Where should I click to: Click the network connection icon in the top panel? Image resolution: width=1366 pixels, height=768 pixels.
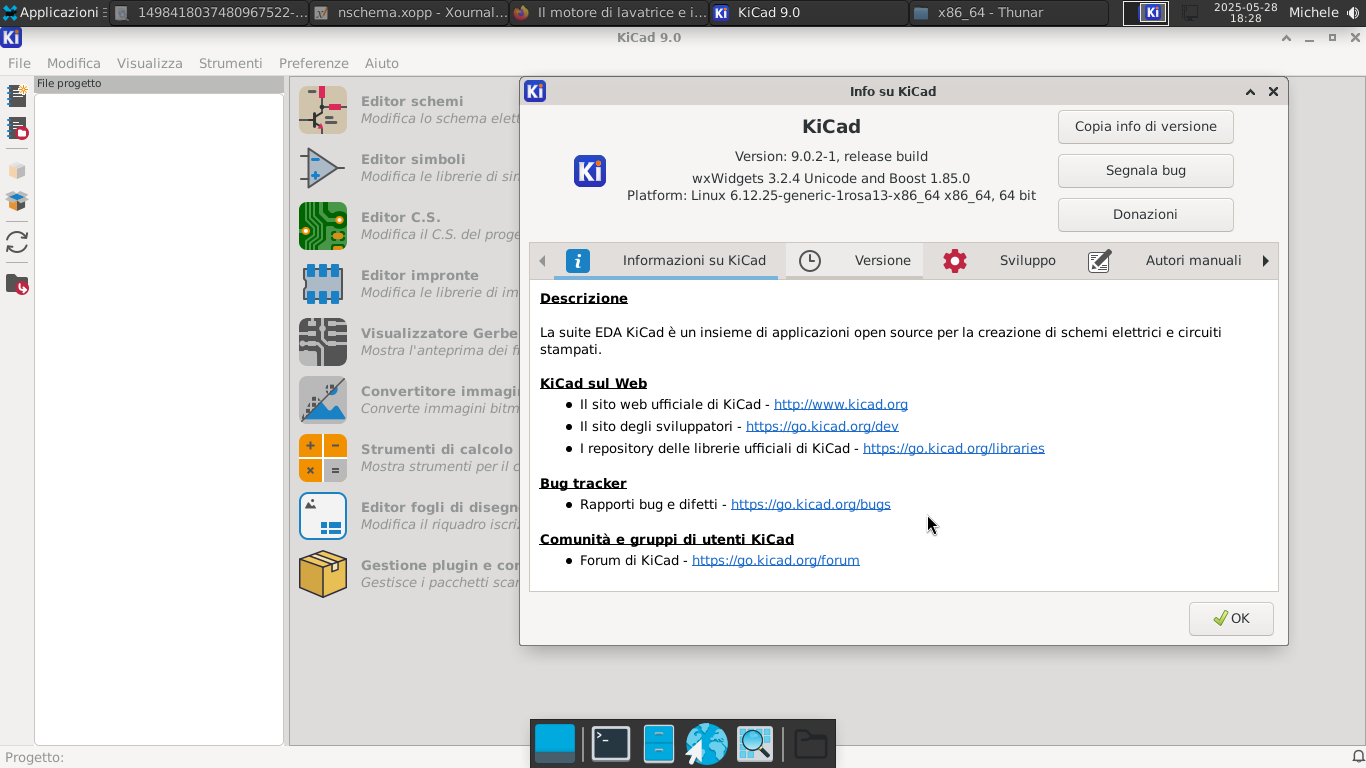[1190, 13]
